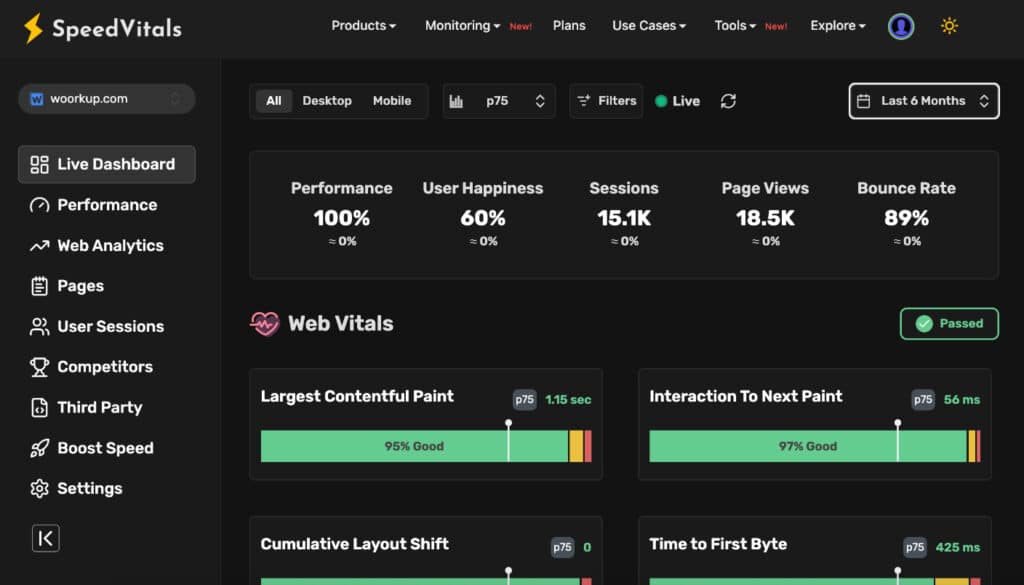The width and height of the screenshot is (1024, 585).
Task: Expand the Monitoring menu
Action: 462,25
